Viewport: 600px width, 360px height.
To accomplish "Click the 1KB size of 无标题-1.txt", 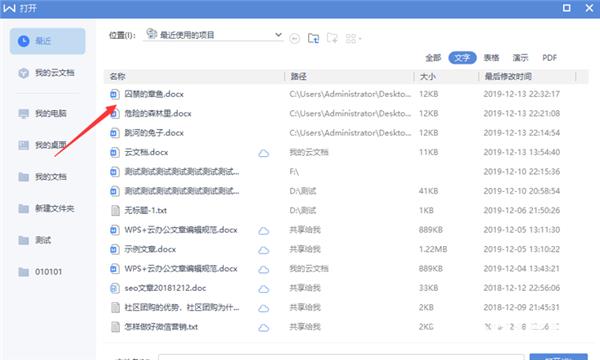I will [x=426, y=210].
